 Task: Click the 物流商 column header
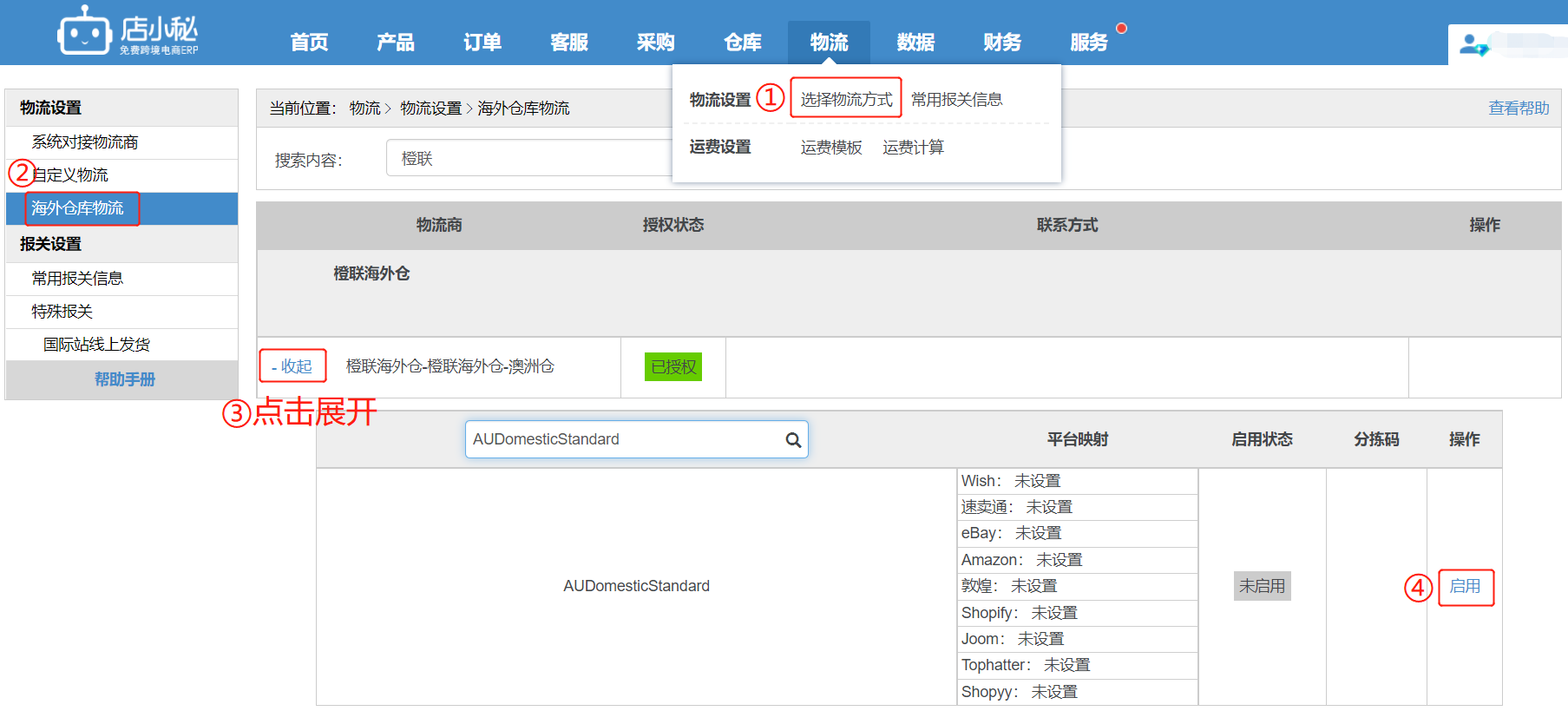click(439, 226)
